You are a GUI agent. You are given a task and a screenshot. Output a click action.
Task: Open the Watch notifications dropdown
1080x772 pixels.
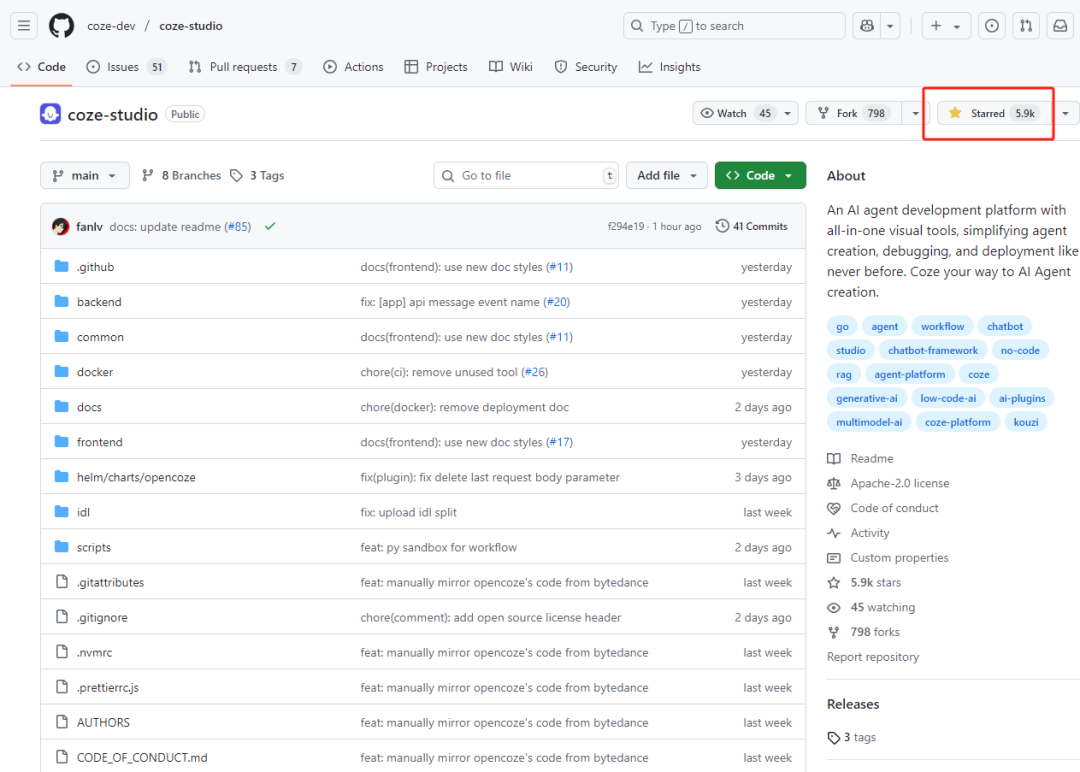[x=745, y=113]
